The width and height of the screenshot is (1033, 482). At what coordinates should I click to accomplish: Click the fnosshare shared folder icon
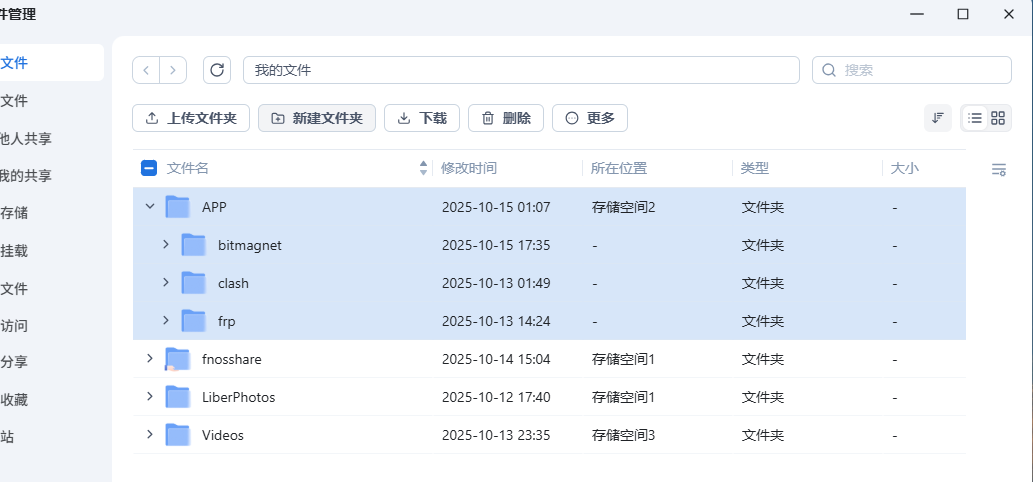(x=177, y=359)
